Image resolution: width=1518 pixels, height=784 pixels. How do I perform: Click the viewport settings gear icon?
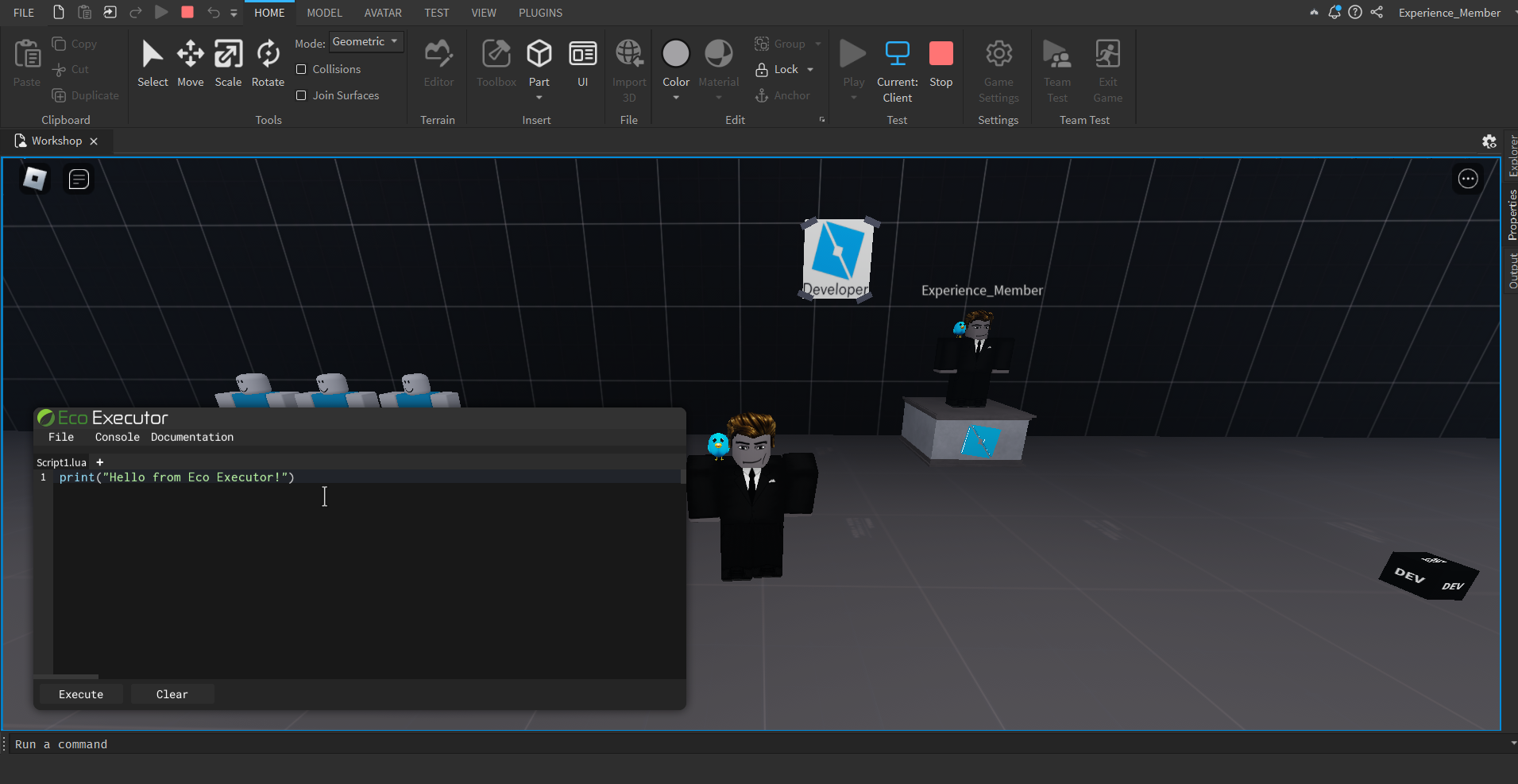pyautogui.click(x=1489, y=141)
